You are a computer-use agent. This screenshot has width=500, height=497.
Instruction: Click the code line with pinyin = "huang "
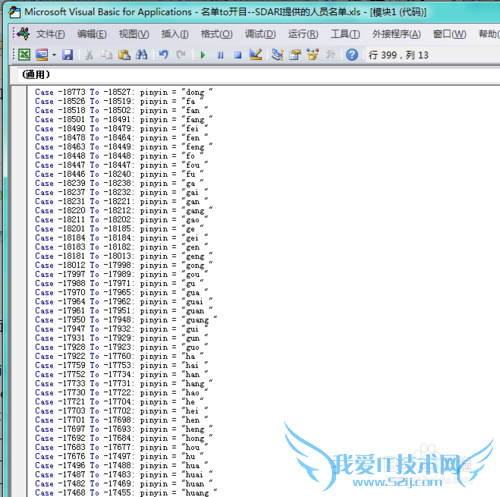pos(126,493)
